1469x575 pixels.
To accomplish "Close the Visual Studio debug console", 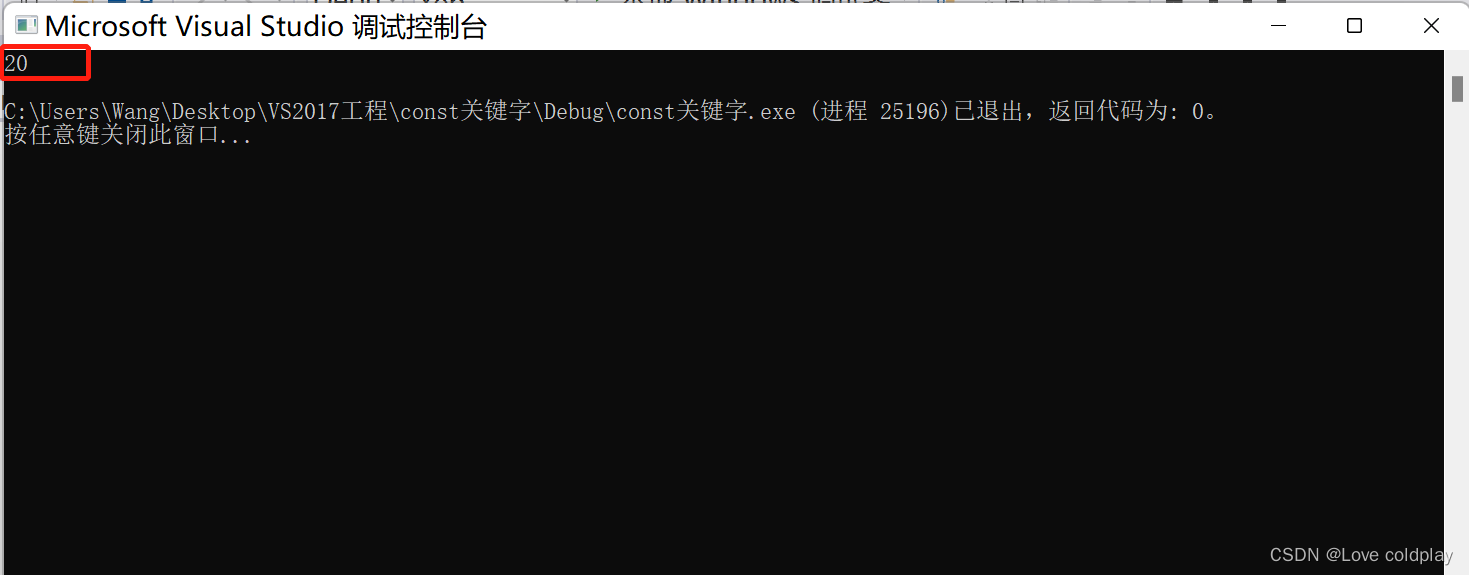I will pyautogui.click(x=1430, y=26).
